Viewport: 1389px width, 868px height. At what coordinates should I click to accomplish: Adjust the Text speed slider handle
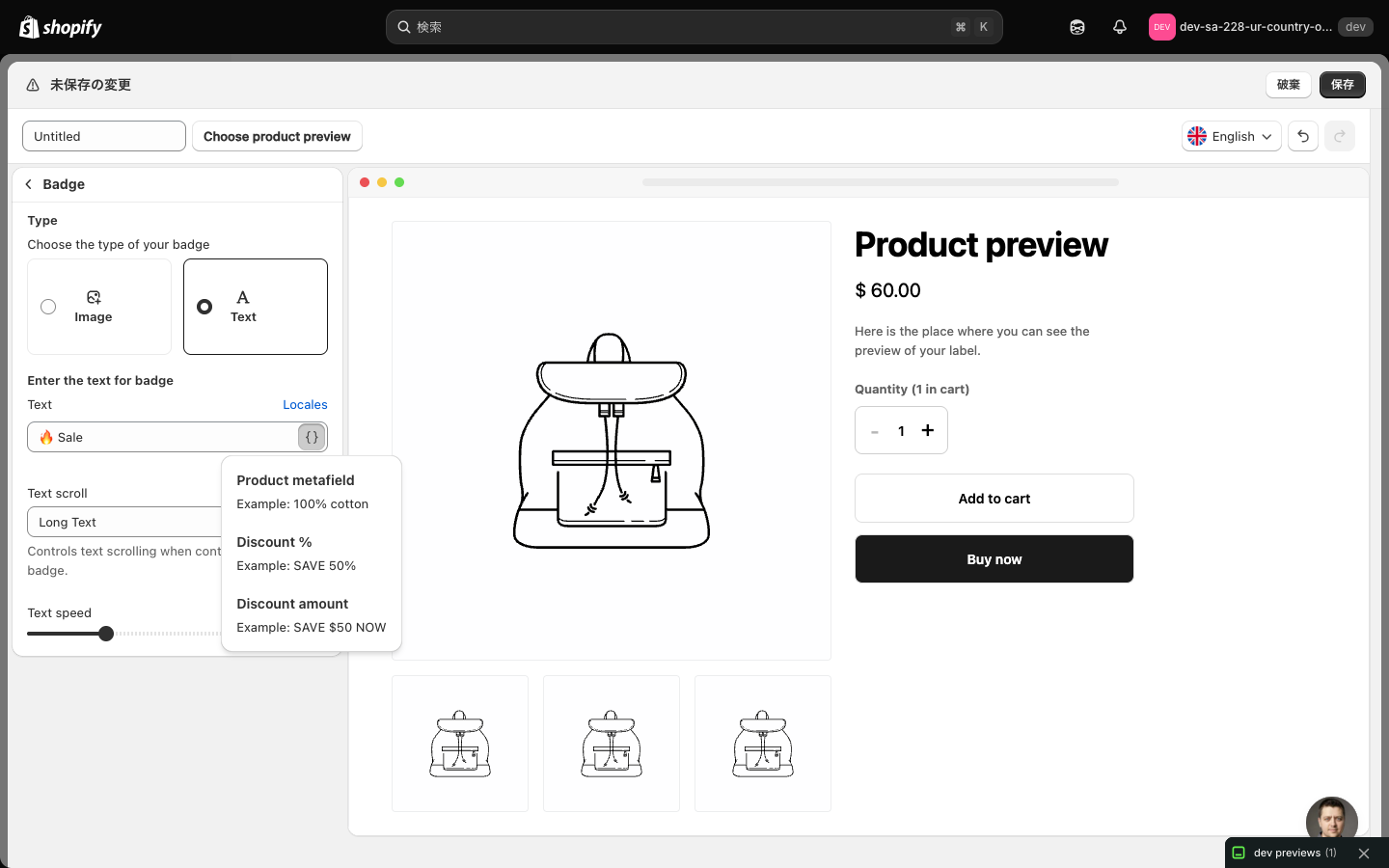coord(106,634)
